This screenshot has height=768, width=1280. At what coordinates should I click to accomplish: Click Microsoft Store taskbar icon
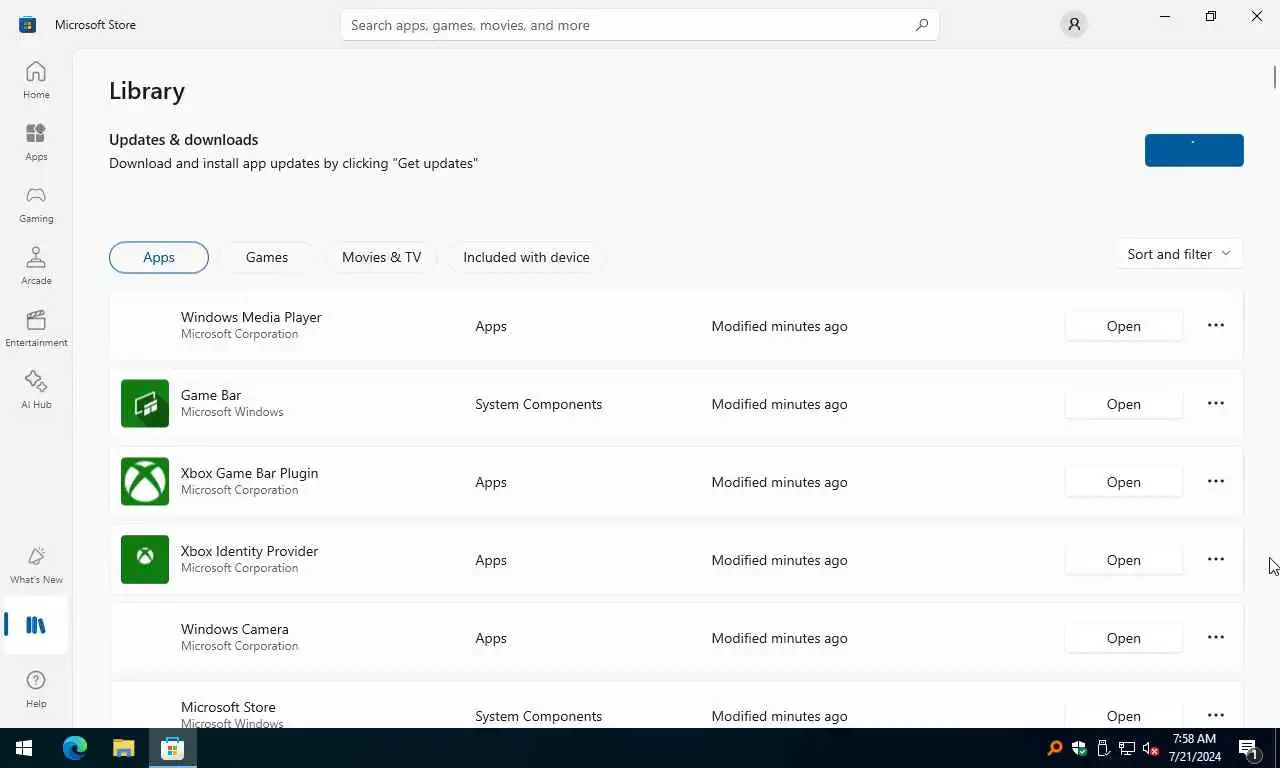click(172, 748)
